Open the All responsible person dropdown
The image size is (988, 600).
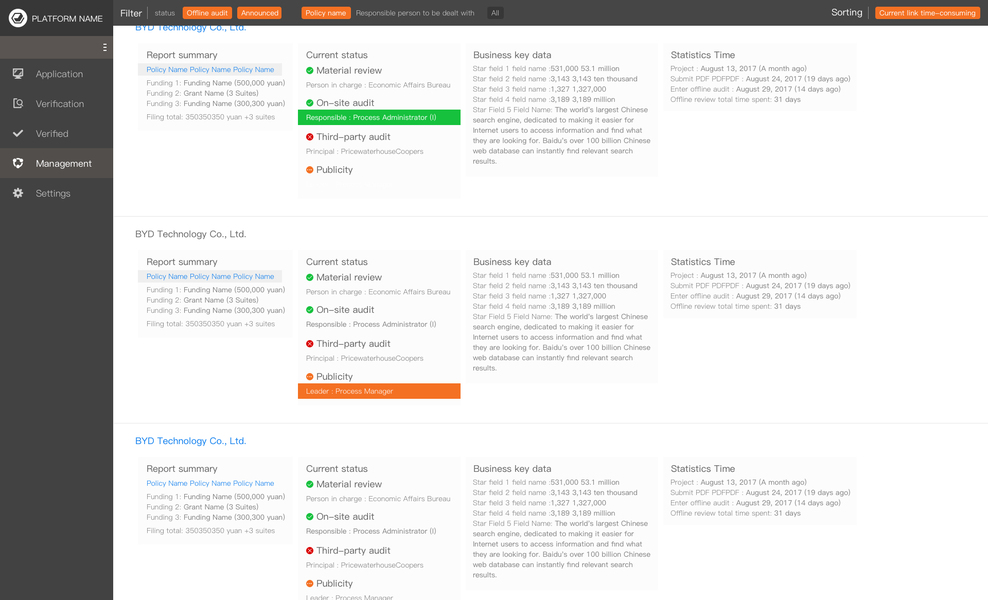coord(495,13)
